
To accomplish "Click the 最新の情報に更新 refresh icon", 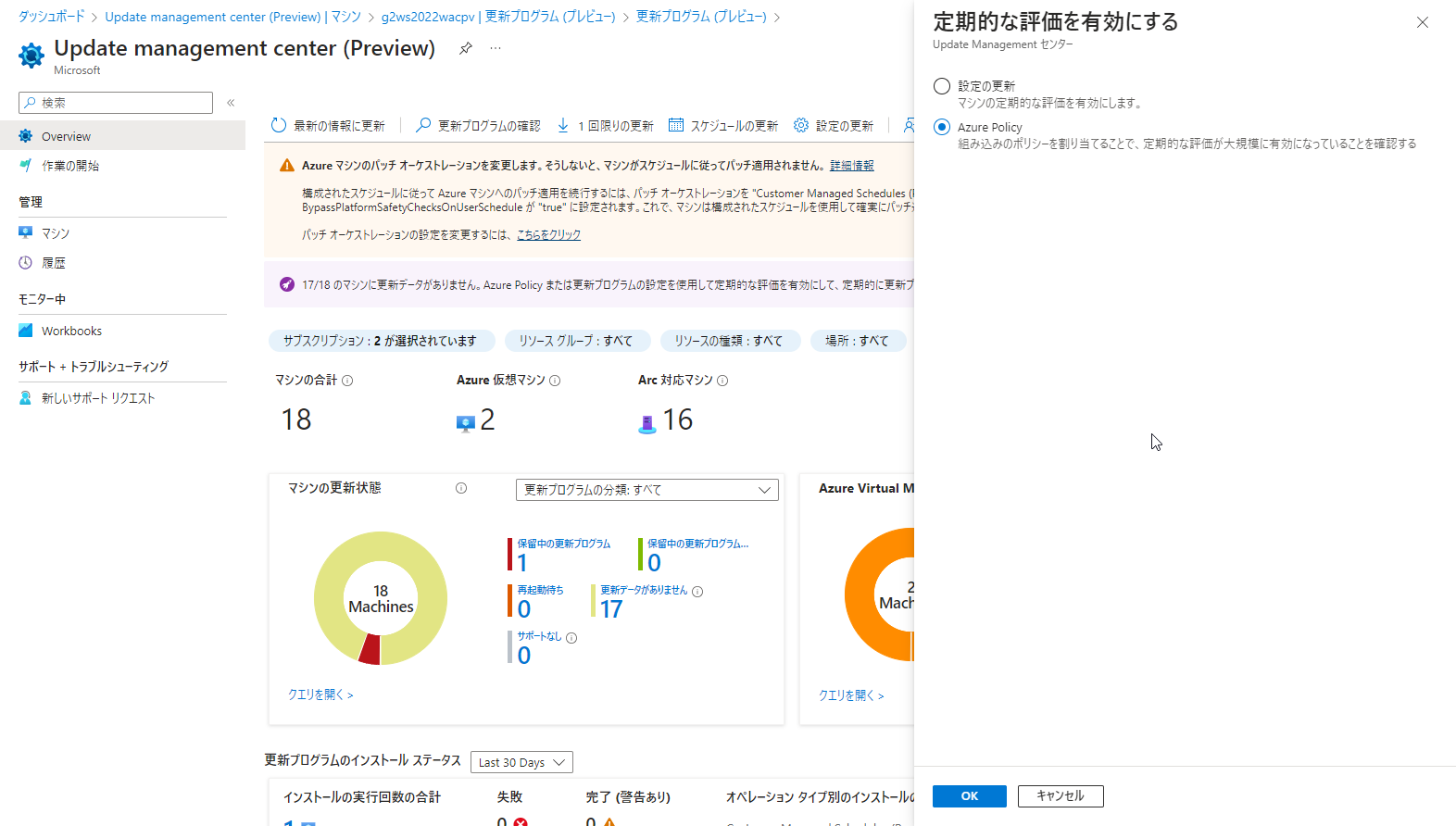I will [279, 125].
